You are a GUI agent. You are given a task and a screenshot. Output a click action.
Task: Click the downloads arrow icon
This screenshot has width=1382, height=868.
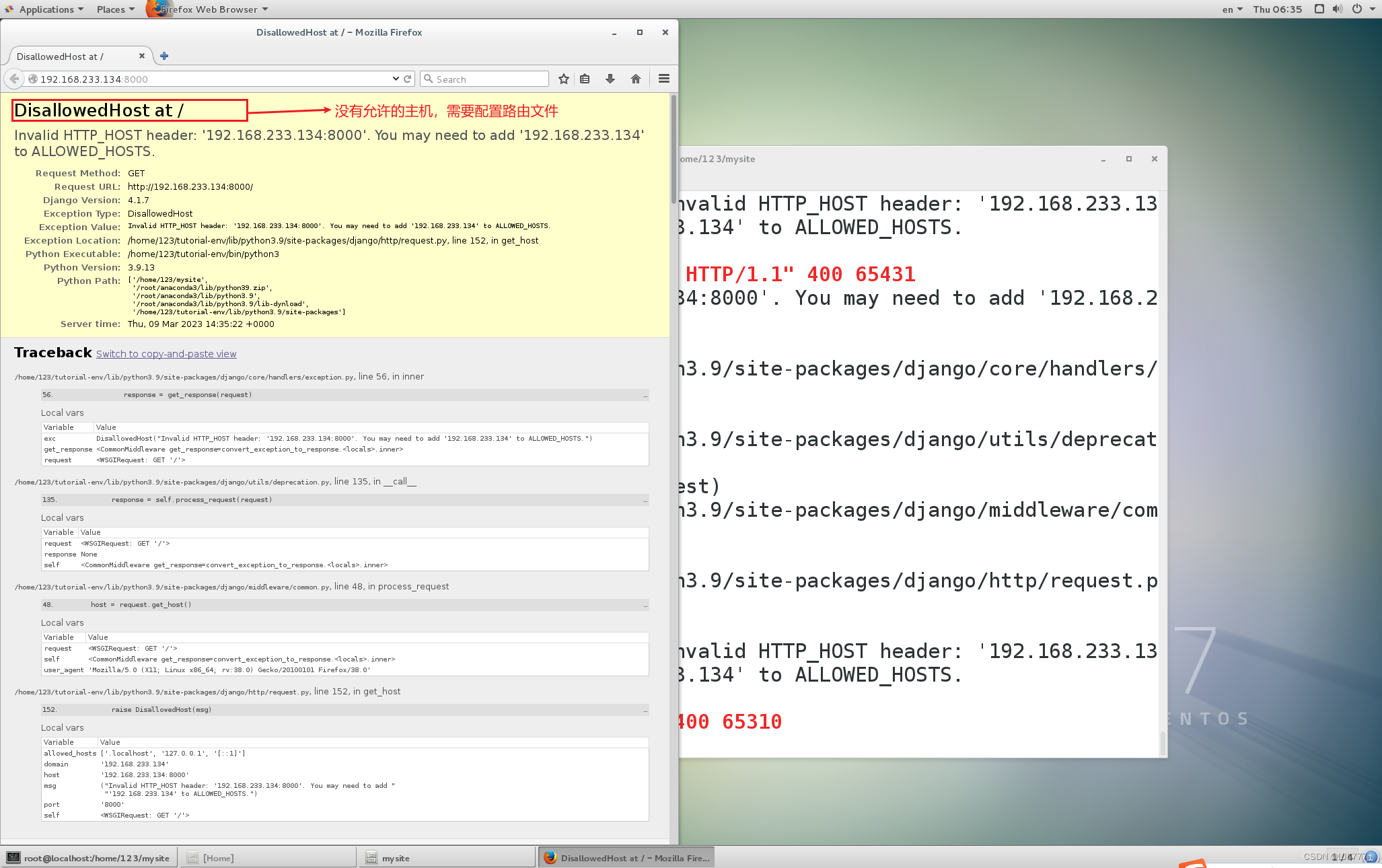coord(610,79)
